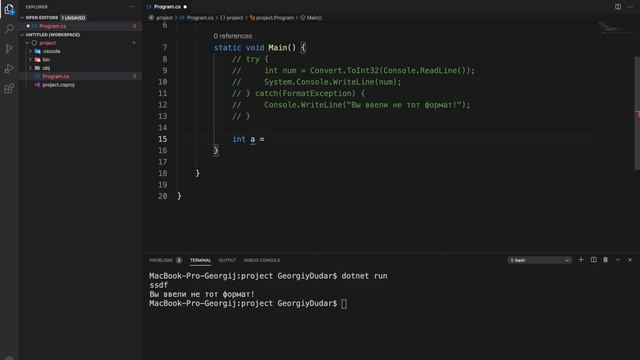Collapse the project folder in tree
The image size is (640, 360).
[x=27, y=43]
